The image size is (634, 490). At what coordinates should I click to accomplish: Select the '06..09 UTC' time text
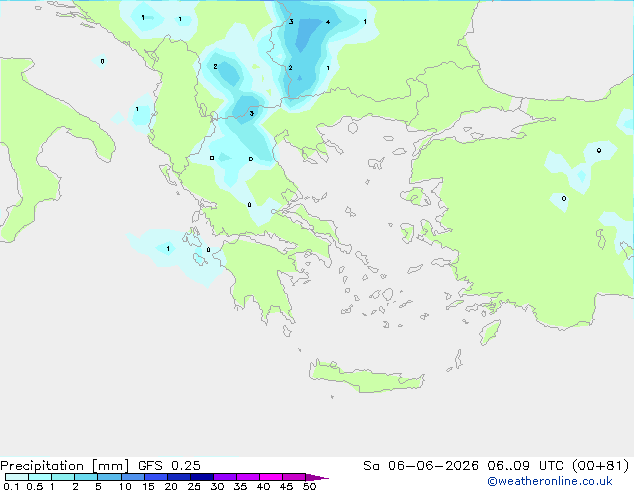pyautogui.click(x=526, y=466)
